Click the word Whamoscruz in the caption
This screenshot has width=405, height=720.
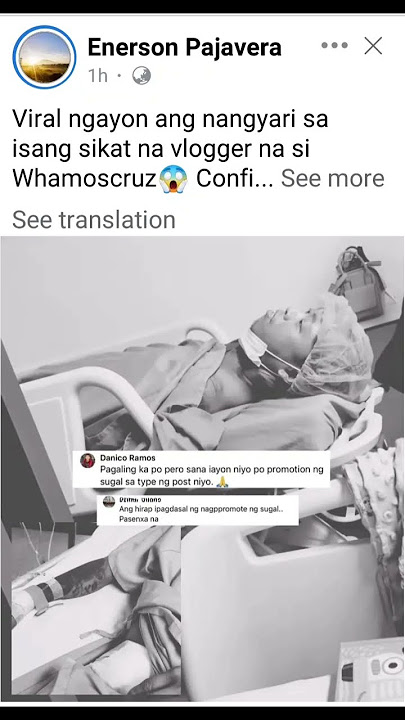click(84, 179)
